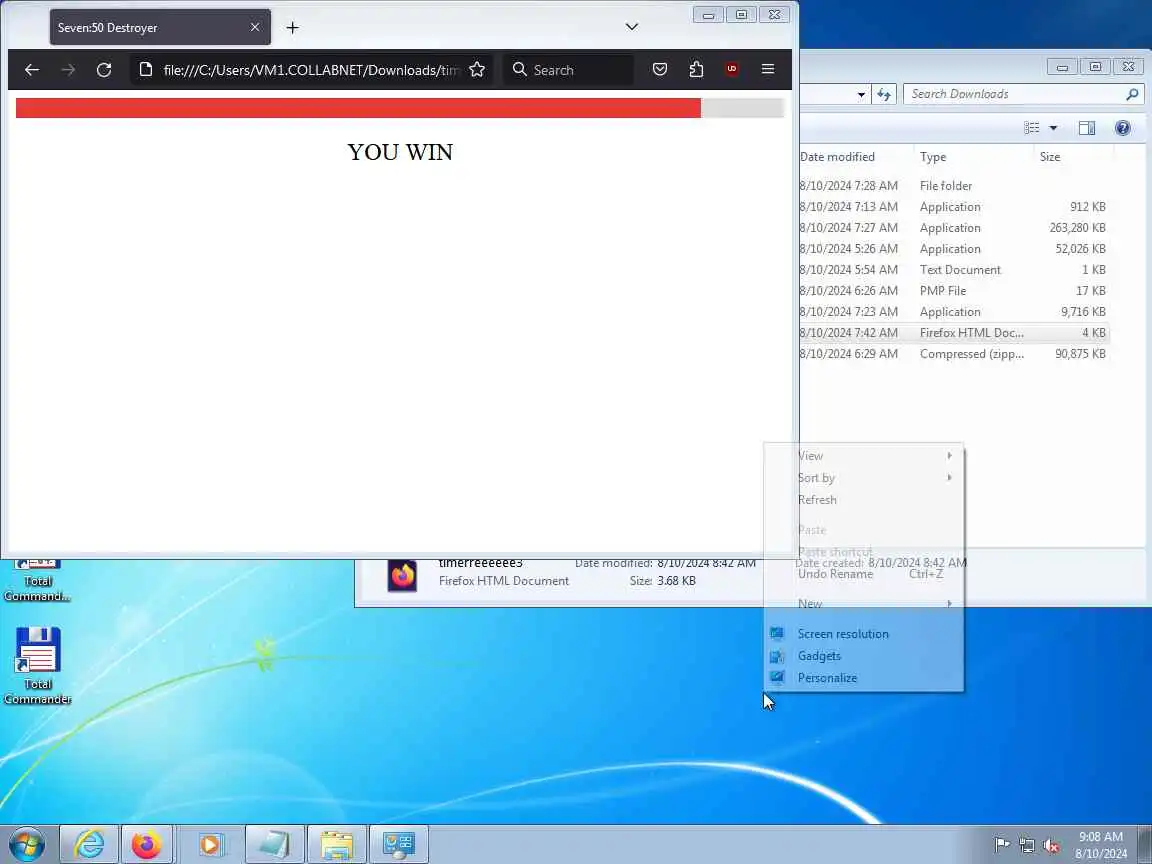Screen dimensions: 1152x864
Task: Select the Text Document row
Action: point(954,270)
